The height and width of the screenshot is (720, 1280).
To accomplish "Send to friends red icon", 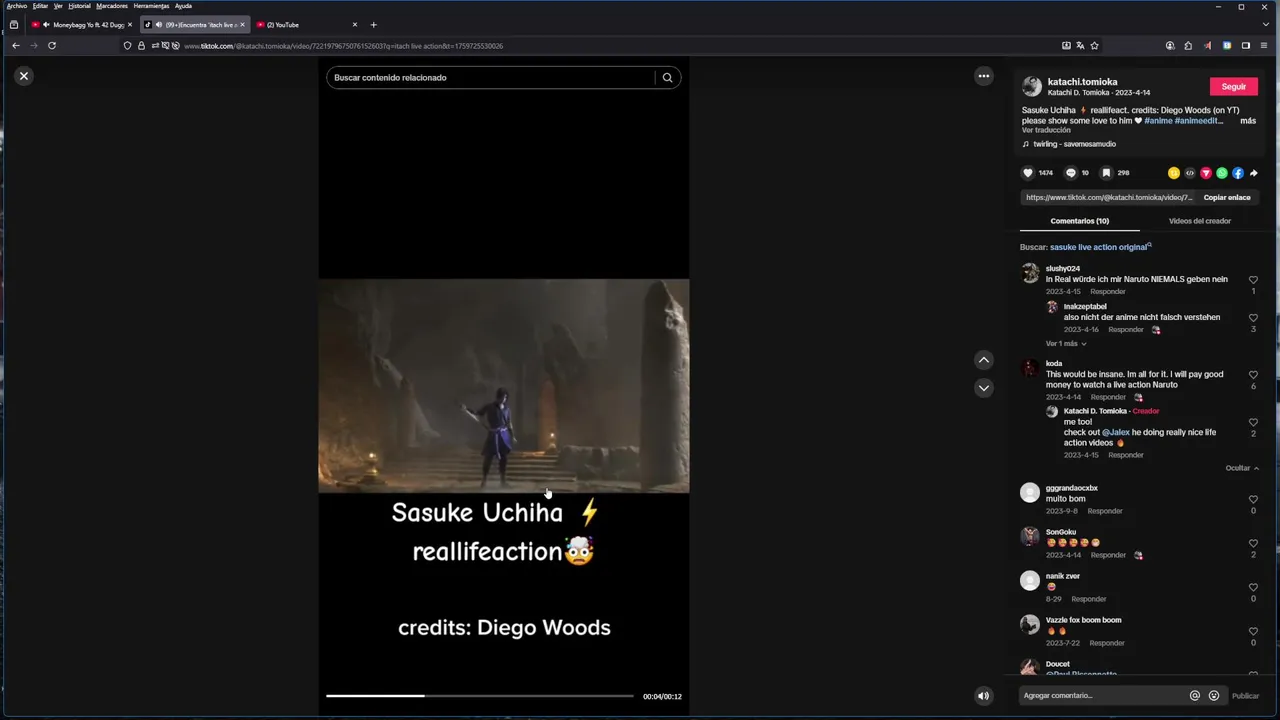I will point(1206,173).
